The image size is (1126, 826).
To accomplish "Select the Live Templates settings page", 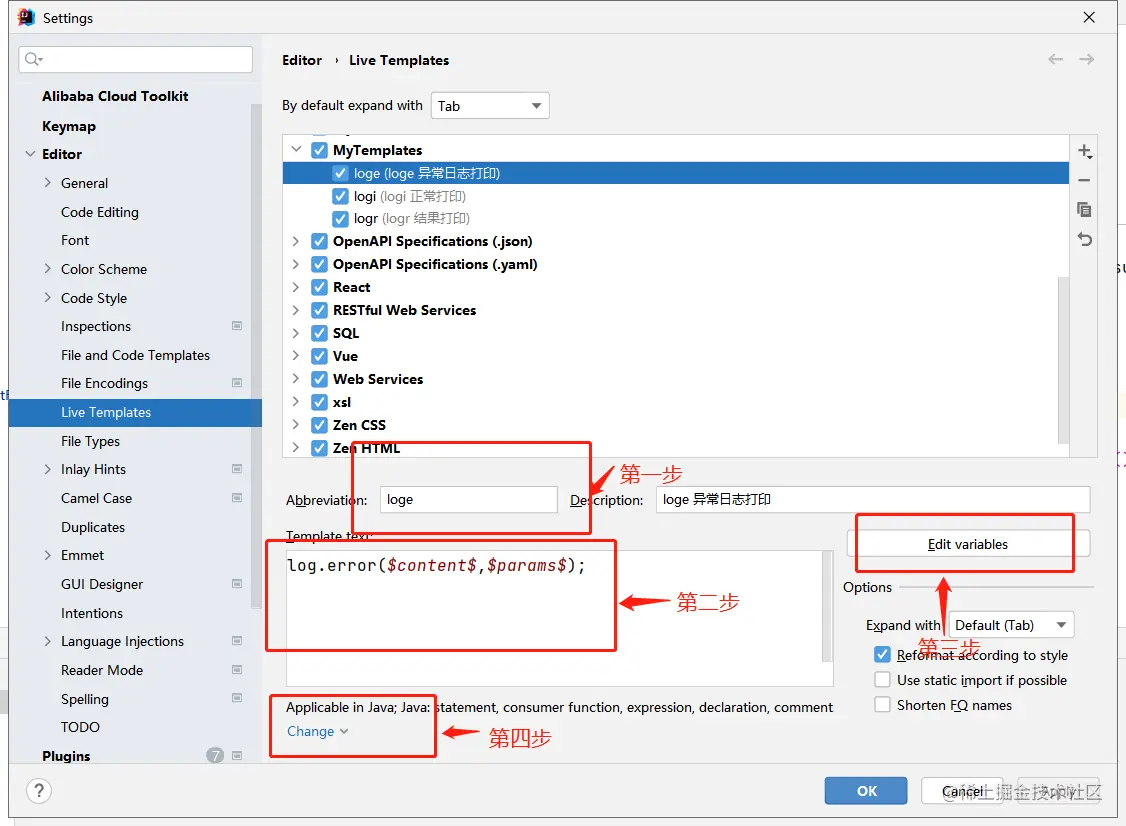I will (x=135, y=412).
